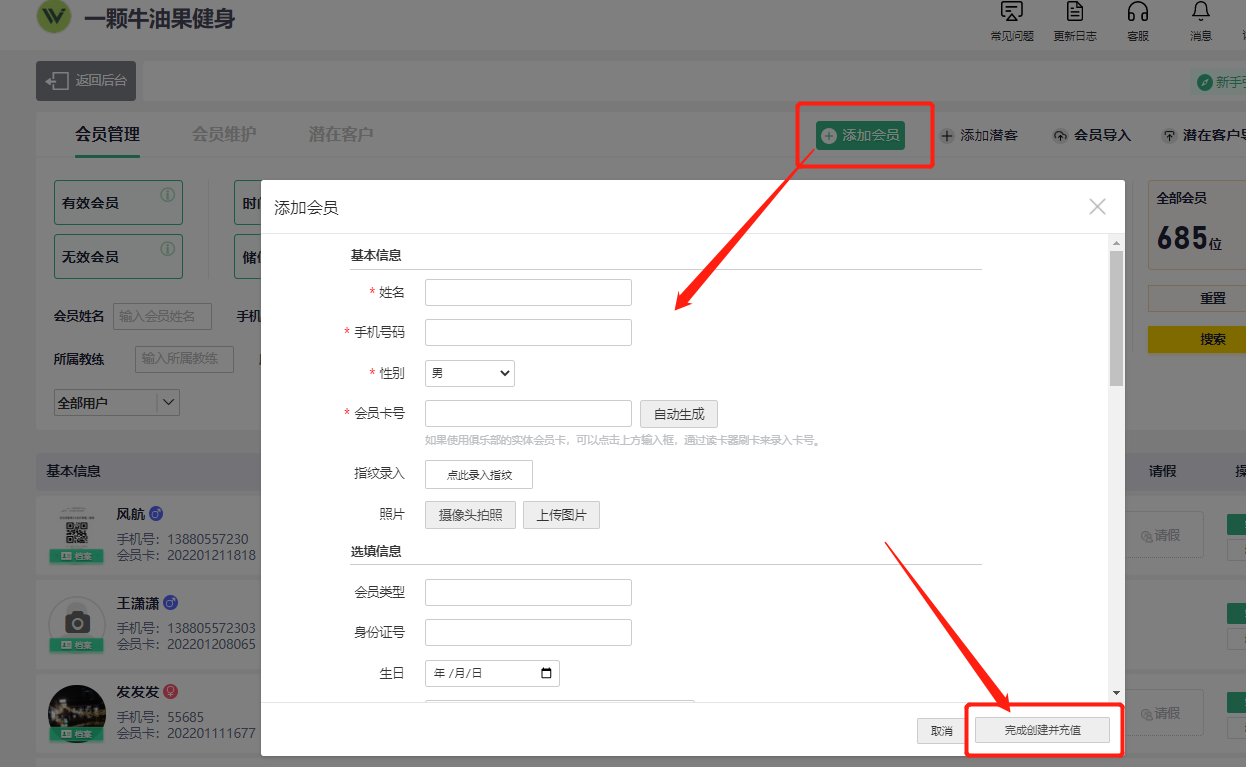The height and width of the screenshot is (767, 1246).
Task: Switch to the 潜在客户 tab
Action: [340, 134]
